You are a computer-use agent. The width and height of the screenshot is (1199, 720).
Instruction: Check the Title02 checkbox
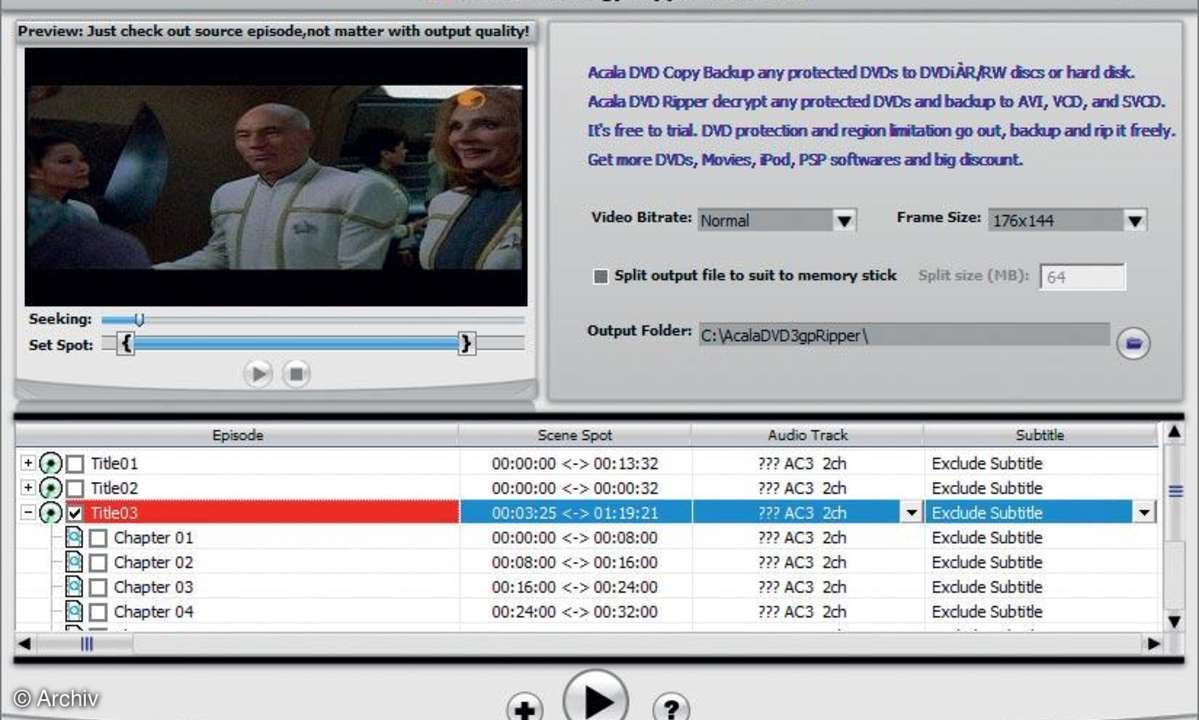pos(75,488)
